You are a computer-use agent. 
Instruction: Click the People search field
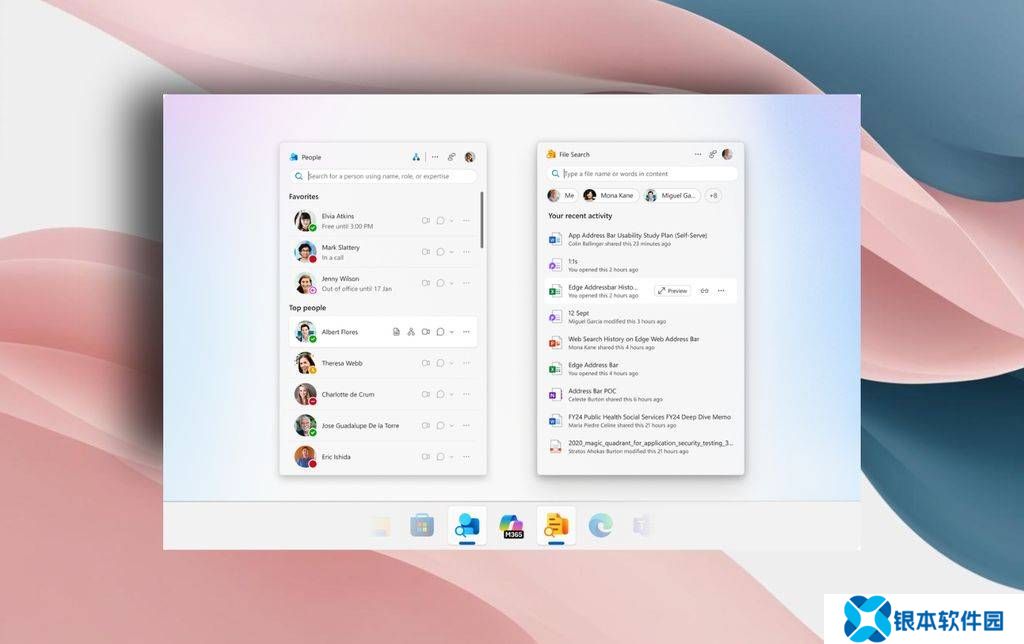click(x=383, y=176)
